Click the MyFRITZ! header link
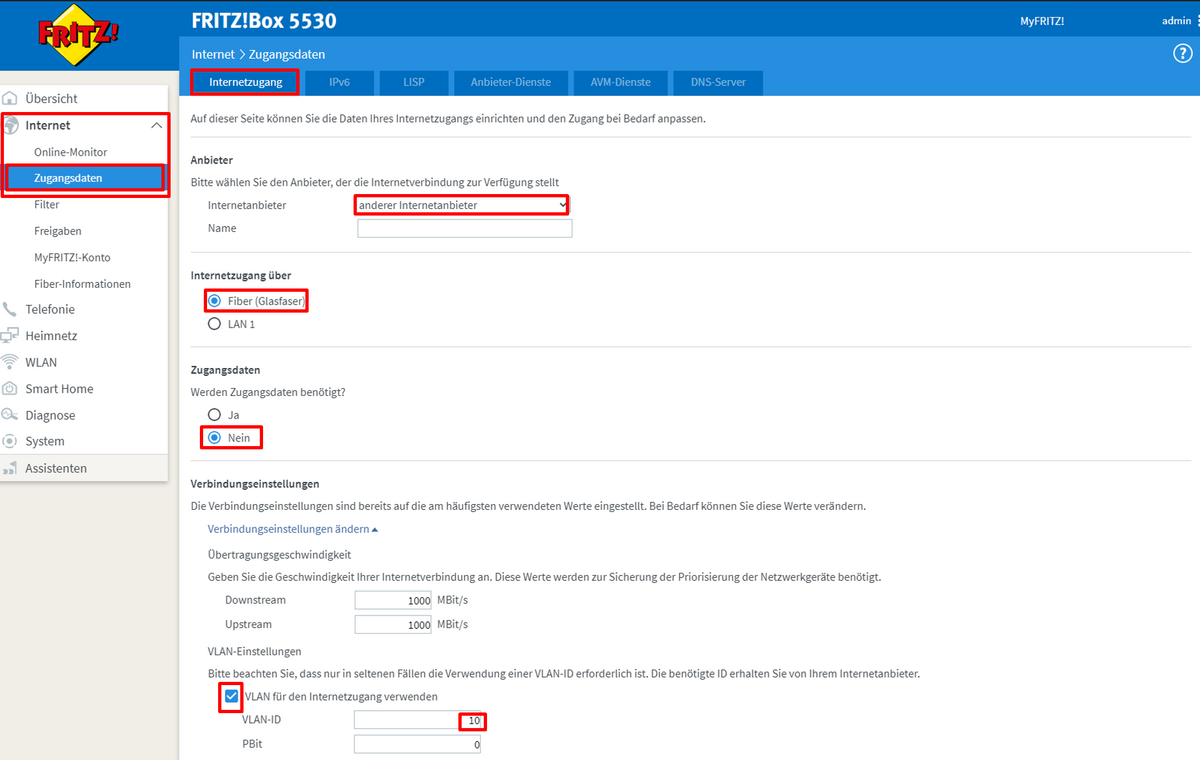The height and width of the screenshot is (760, 1200). coord(1042,21)
